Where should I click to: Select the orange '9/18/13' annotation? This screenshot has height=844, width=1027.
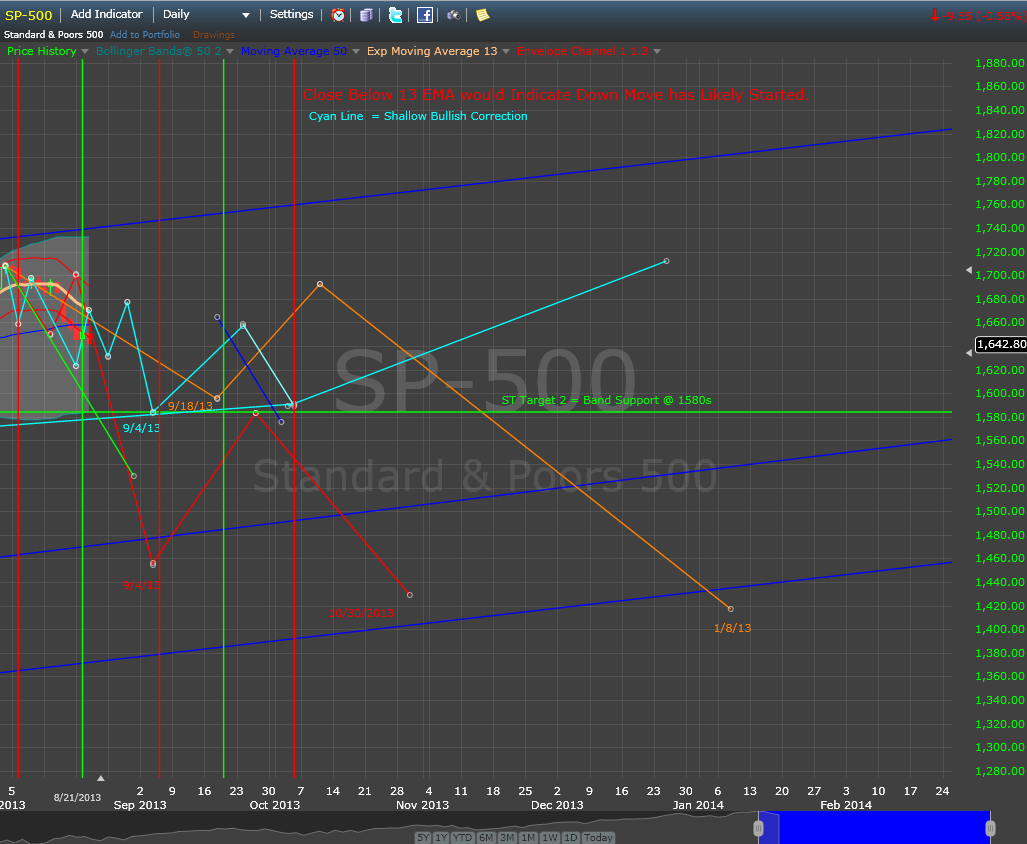190,406
